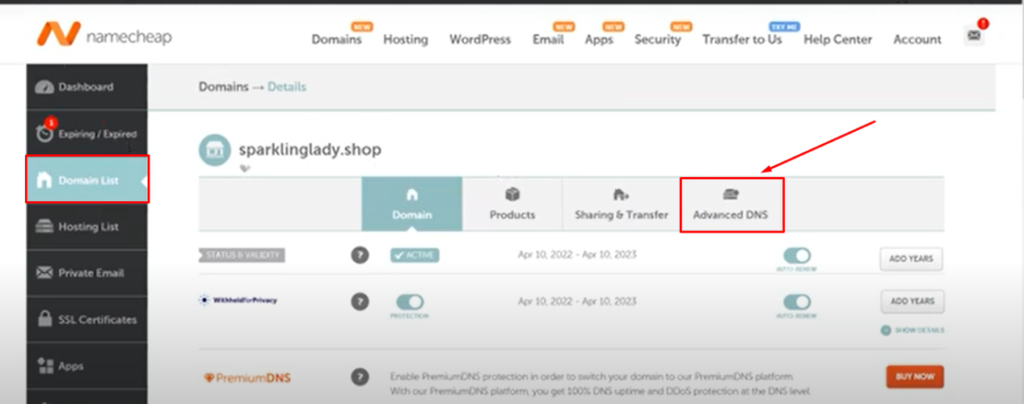Image resolution: width=1024 pixels, height=404 pixels.
Task: Switch to the Advanced DNS tab
Action: click(x=732, y=205)
